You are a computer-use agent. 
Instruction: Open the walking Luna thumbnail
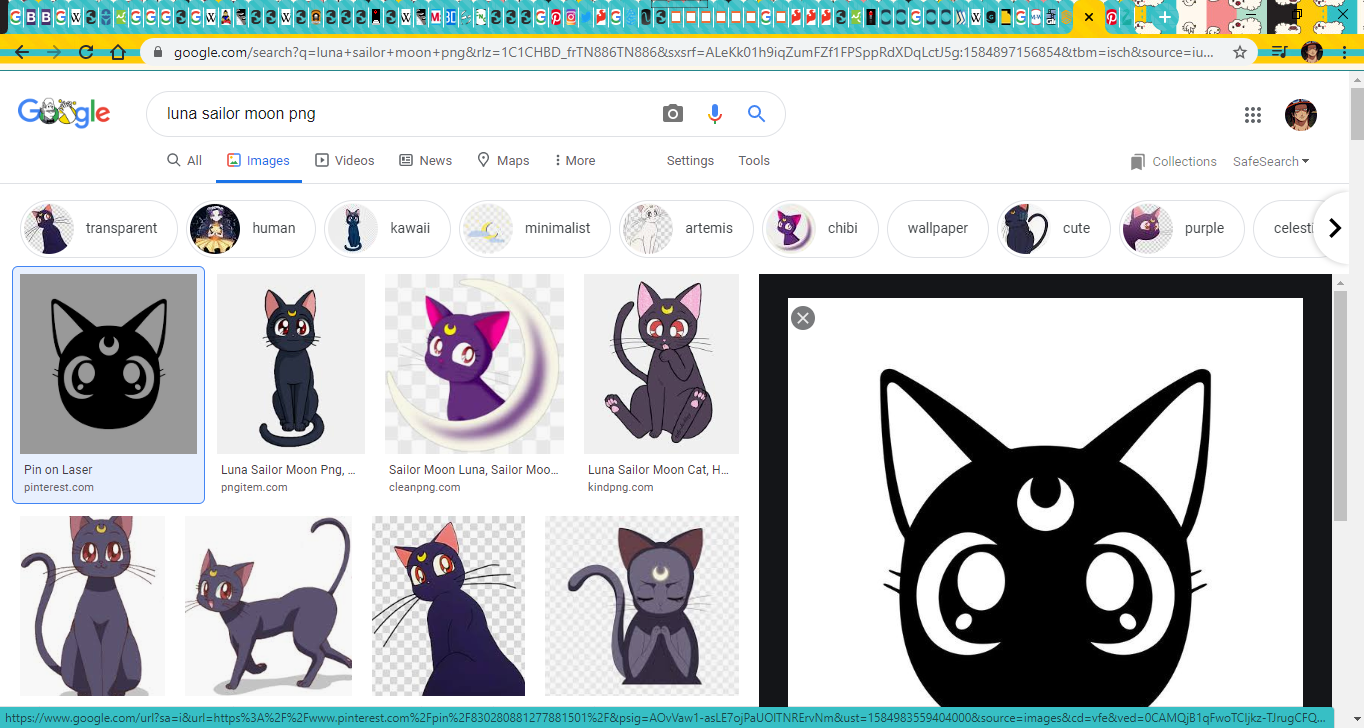point(268,605)
